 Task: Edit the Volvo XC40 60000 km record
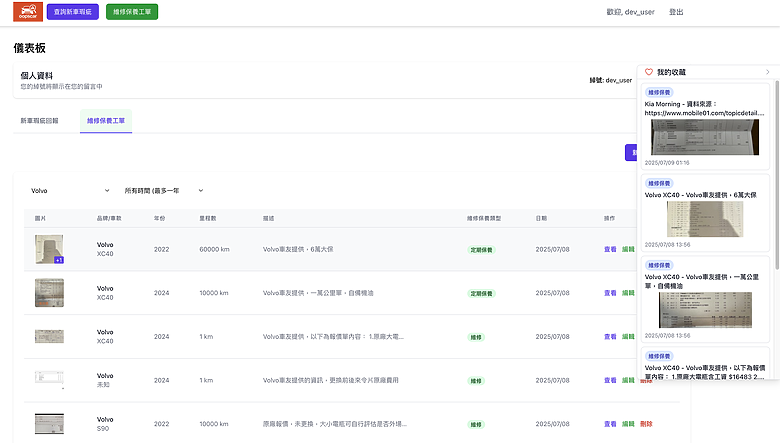[x=628, y=250]
